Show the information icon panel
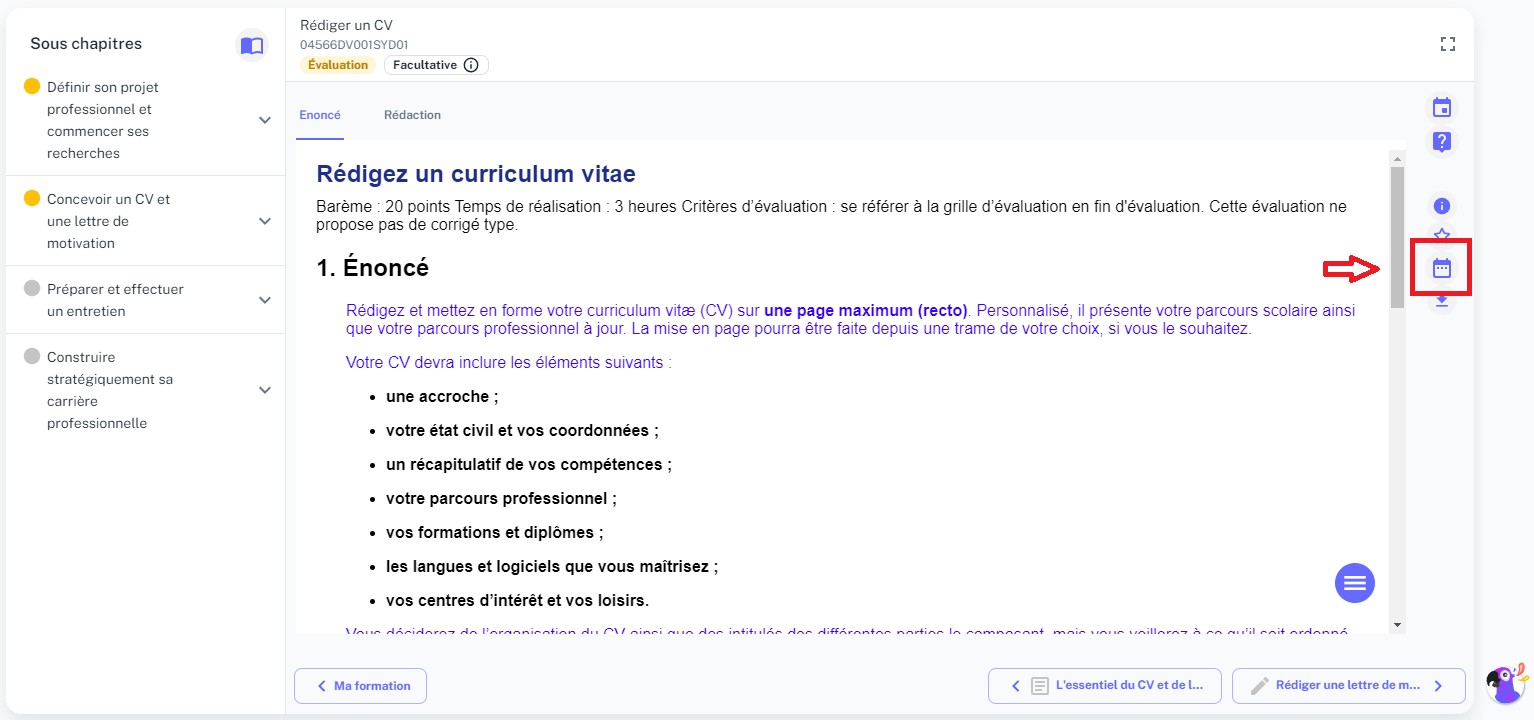 [x=1441, y=206]
